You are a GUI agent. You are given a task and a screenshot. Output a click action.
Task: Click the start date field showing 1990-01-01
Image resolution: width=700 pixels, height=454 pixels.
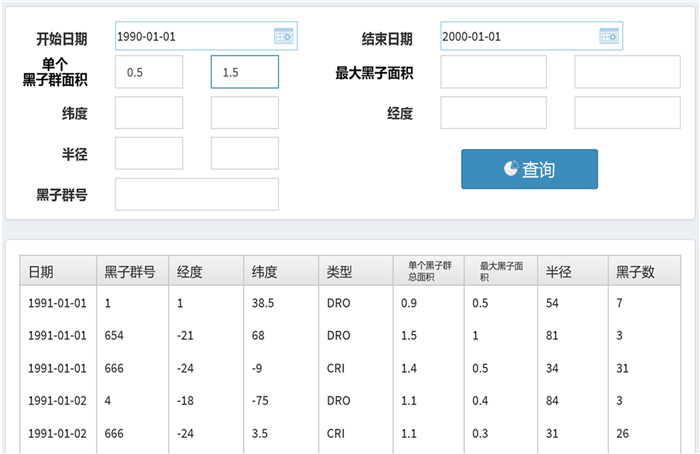point(192,36)
